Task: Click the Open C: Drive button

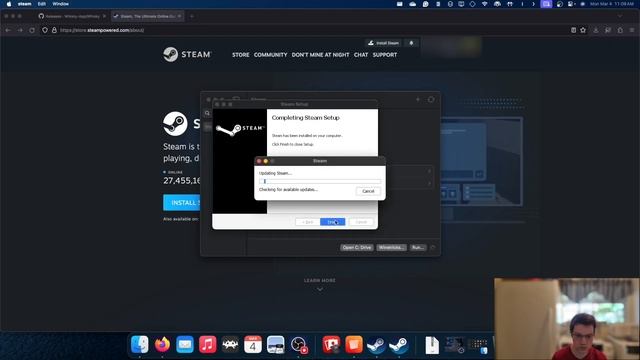Action: tap(357, 247)
